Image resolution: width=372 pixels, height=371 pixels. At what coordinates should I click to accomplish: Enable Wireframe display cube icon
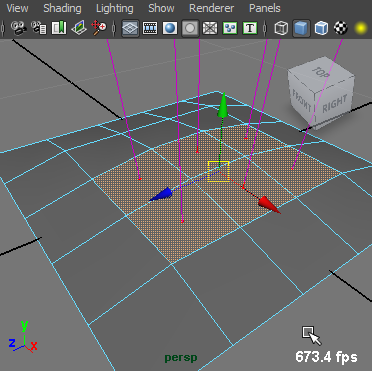tap(281, 28)
